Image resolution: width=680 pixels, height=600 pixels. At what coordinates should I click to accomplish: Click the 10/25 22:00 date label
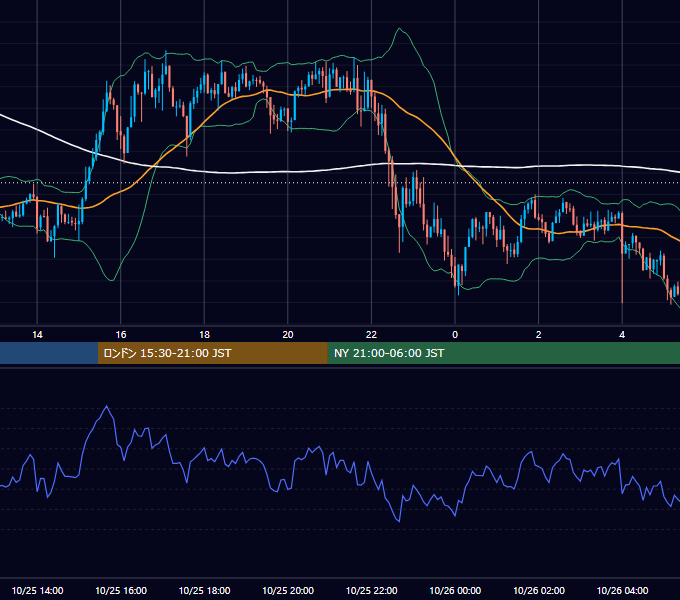(371, 590)
